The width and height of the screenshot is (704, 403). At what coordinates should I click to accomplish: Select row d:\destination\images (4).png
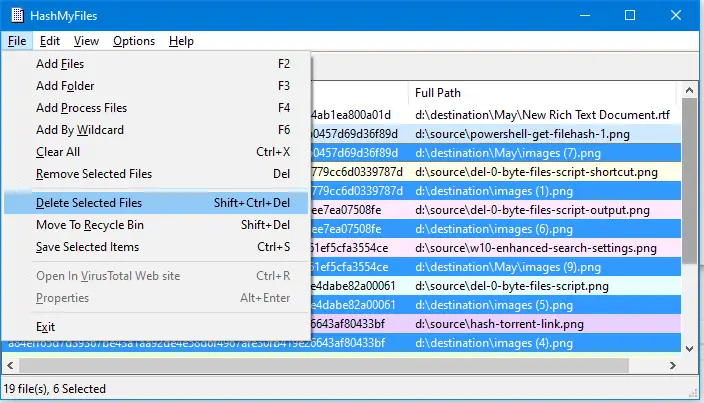tap(341, 343)
